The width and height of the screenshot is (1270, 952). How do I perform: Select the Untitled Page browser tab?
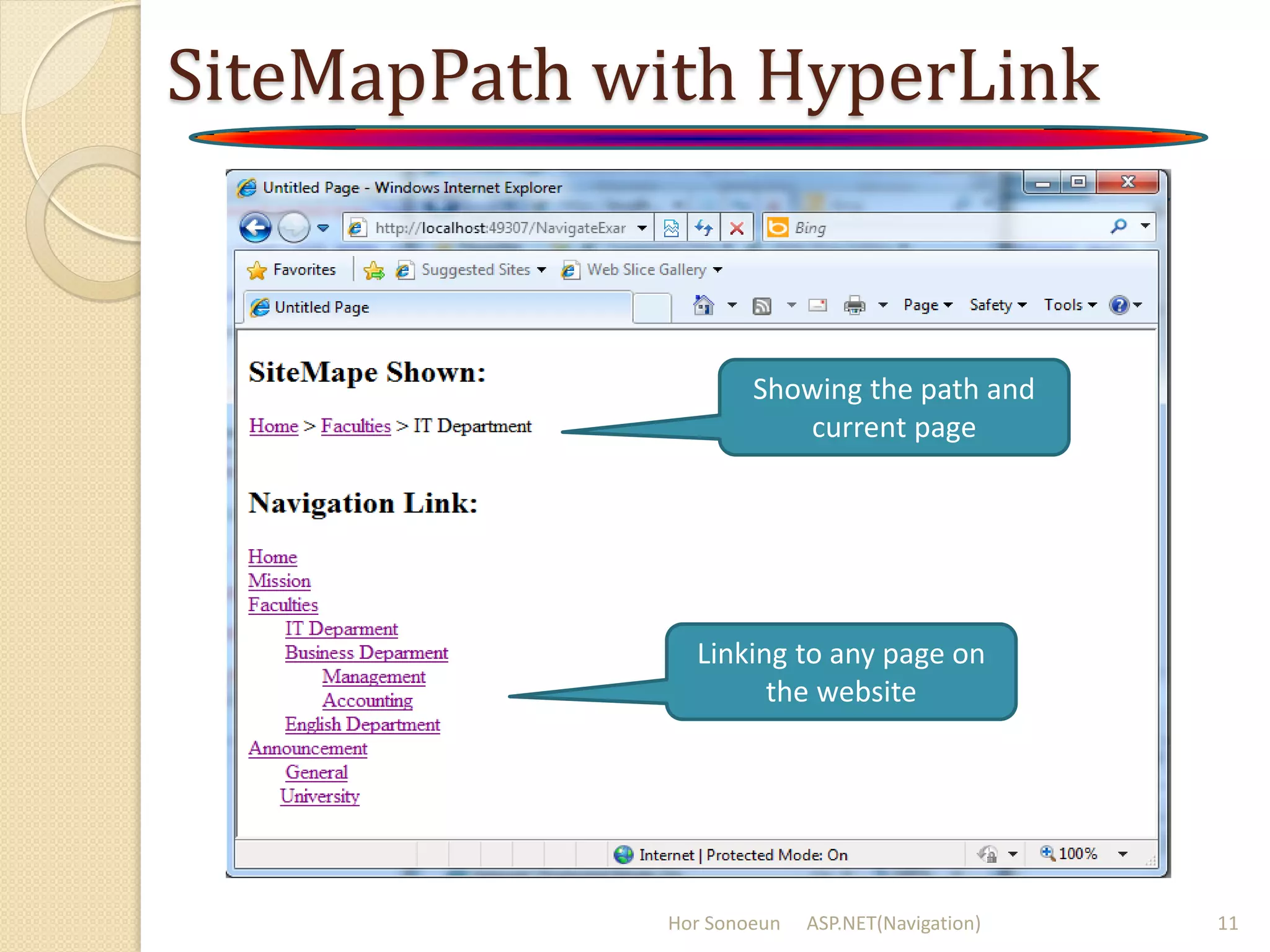[x=438, y=307]
